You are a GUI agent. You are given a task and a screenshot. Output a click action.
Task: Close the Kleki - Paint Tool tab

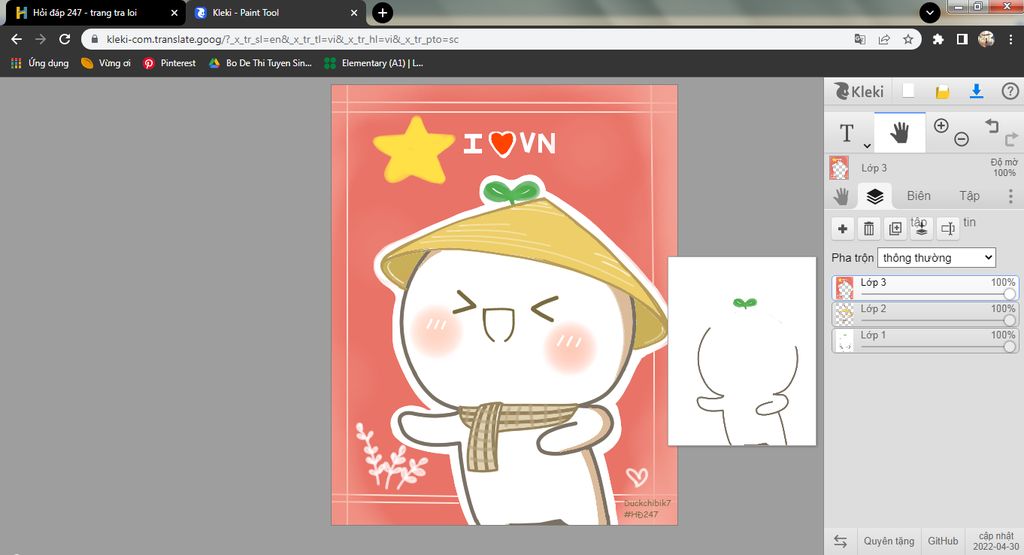pyautogui.click(x=354, y=12)
